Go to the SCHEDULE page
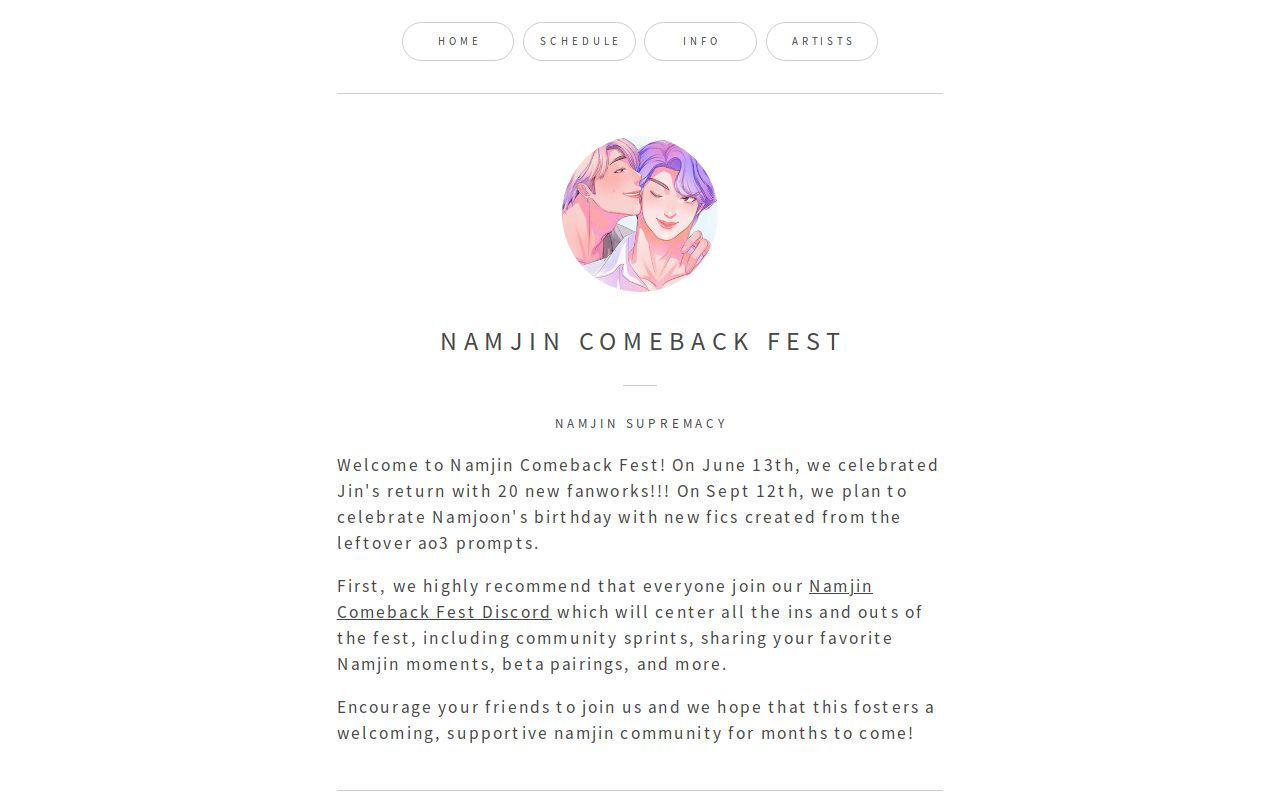 580,41
